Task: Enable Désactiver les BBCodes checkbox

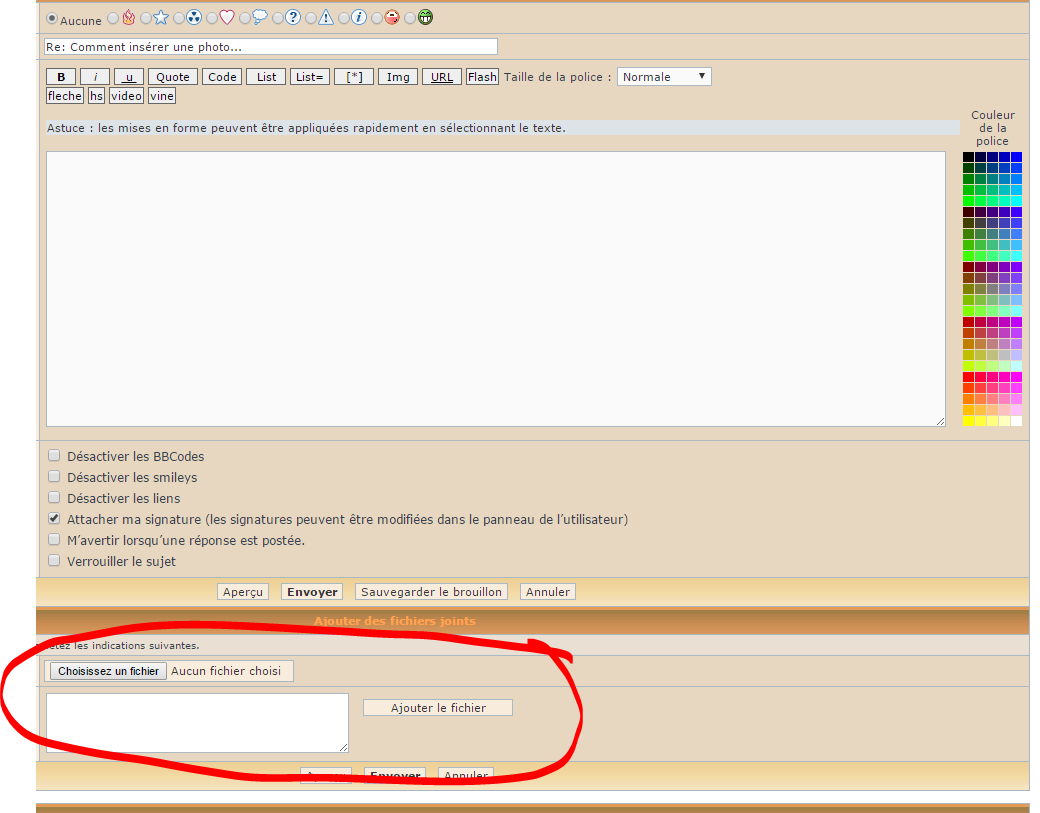Action: point(54,456)
